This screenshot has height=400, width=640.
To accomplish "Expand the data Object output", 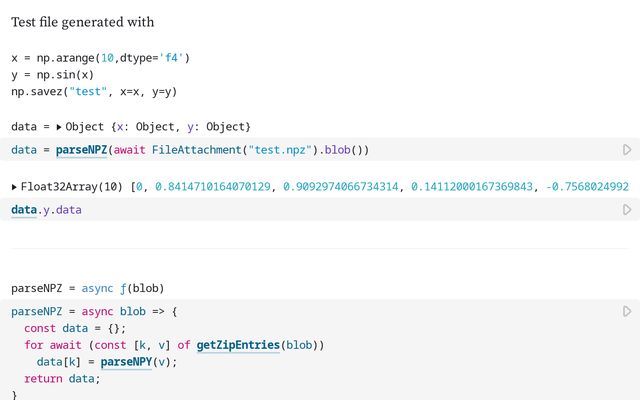I will click(x=59, y=127).
